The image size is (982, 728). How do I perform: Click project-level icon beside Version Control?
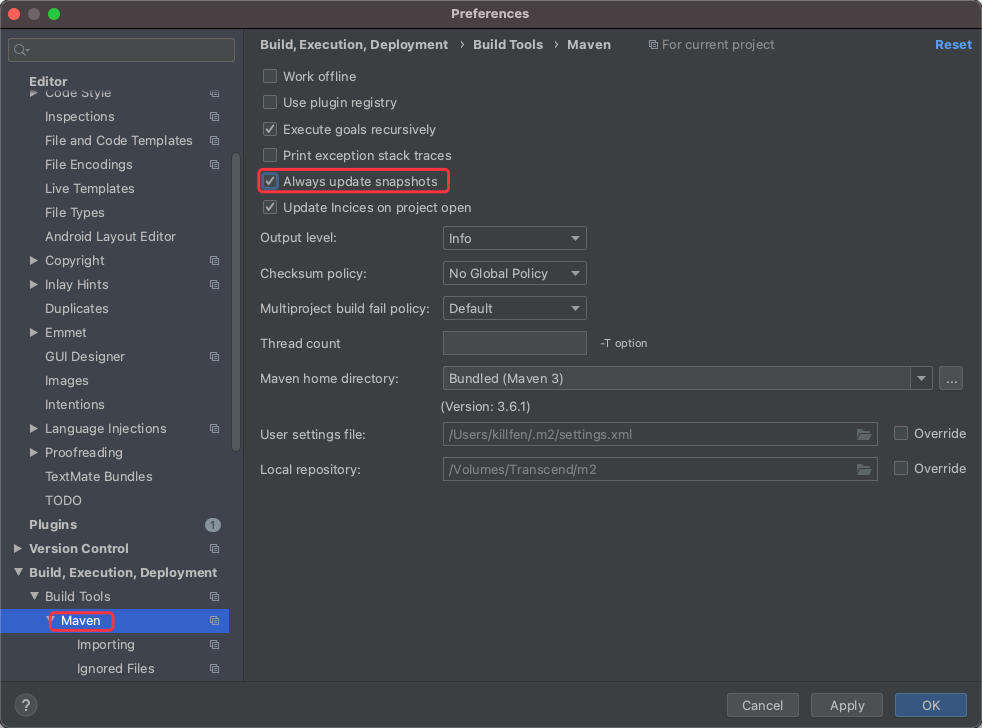coord(214,549)
